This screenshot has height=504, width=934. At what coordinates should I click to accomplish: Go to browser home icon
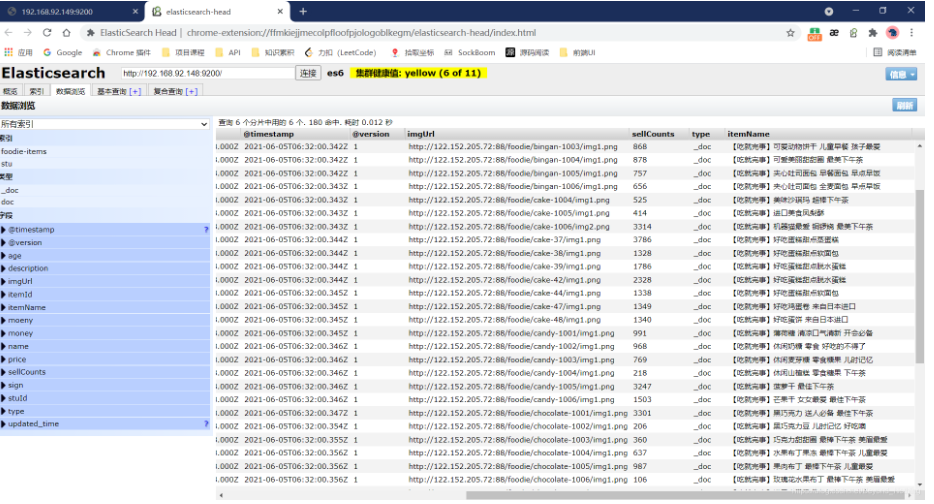click(x=66, y=33)
